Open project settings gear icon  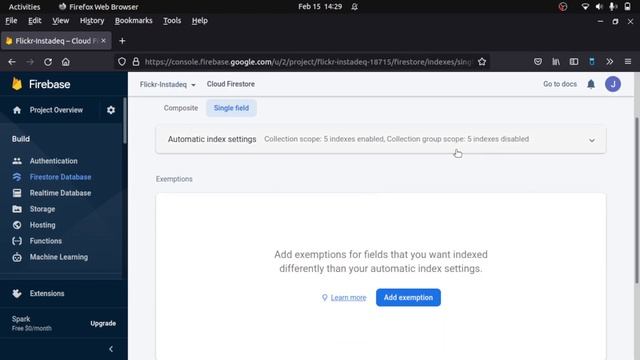tap(111, 110)
